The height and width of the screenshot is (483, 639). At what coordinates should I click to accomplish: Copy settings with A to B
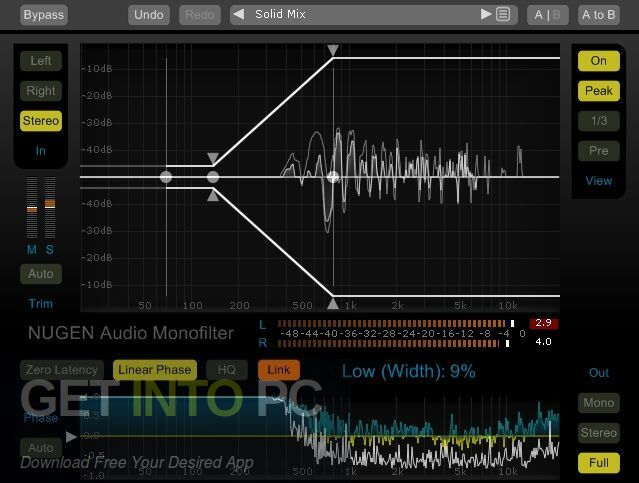coord(599,15)
